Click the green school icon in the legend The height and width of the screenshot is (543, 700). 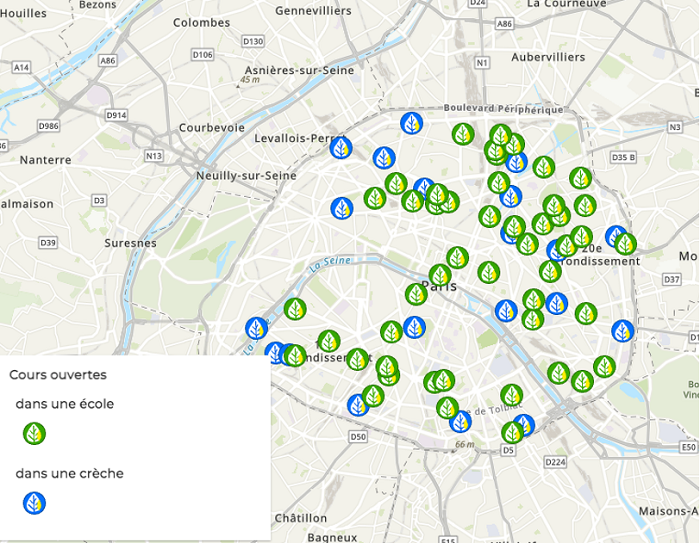(34, 434)
